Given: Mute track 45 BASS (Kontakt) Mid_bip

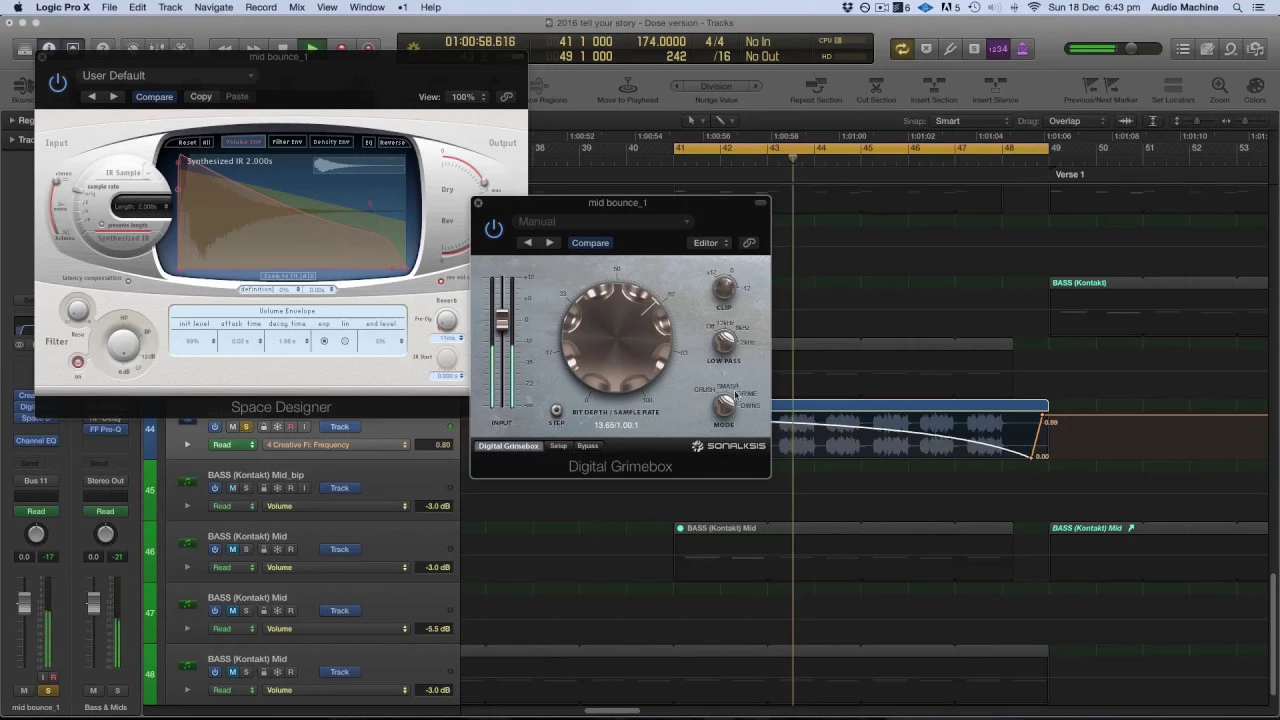Looking at the screenshot, I should click(233, 488).
